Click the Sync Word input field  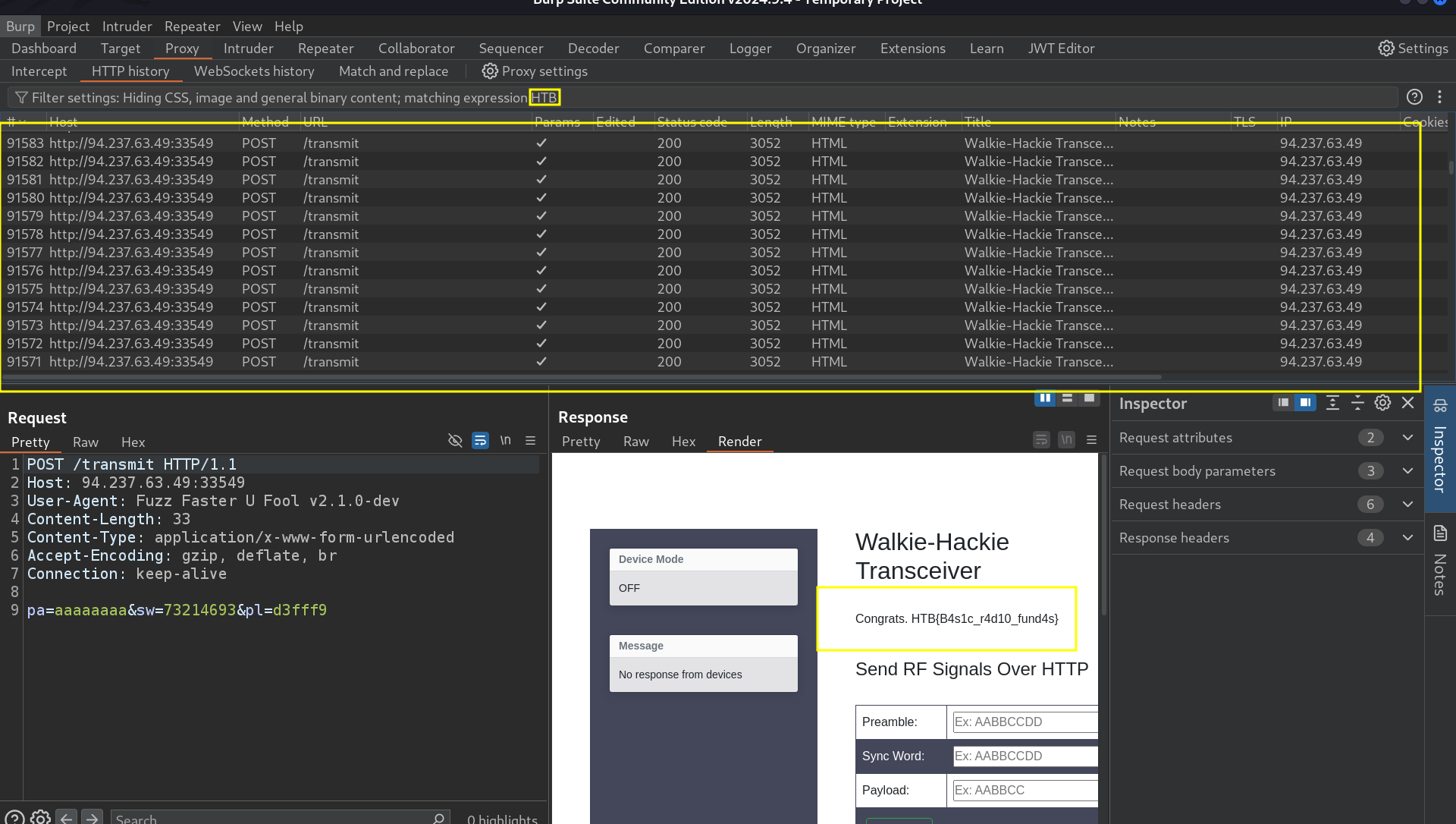point(1025,756)
